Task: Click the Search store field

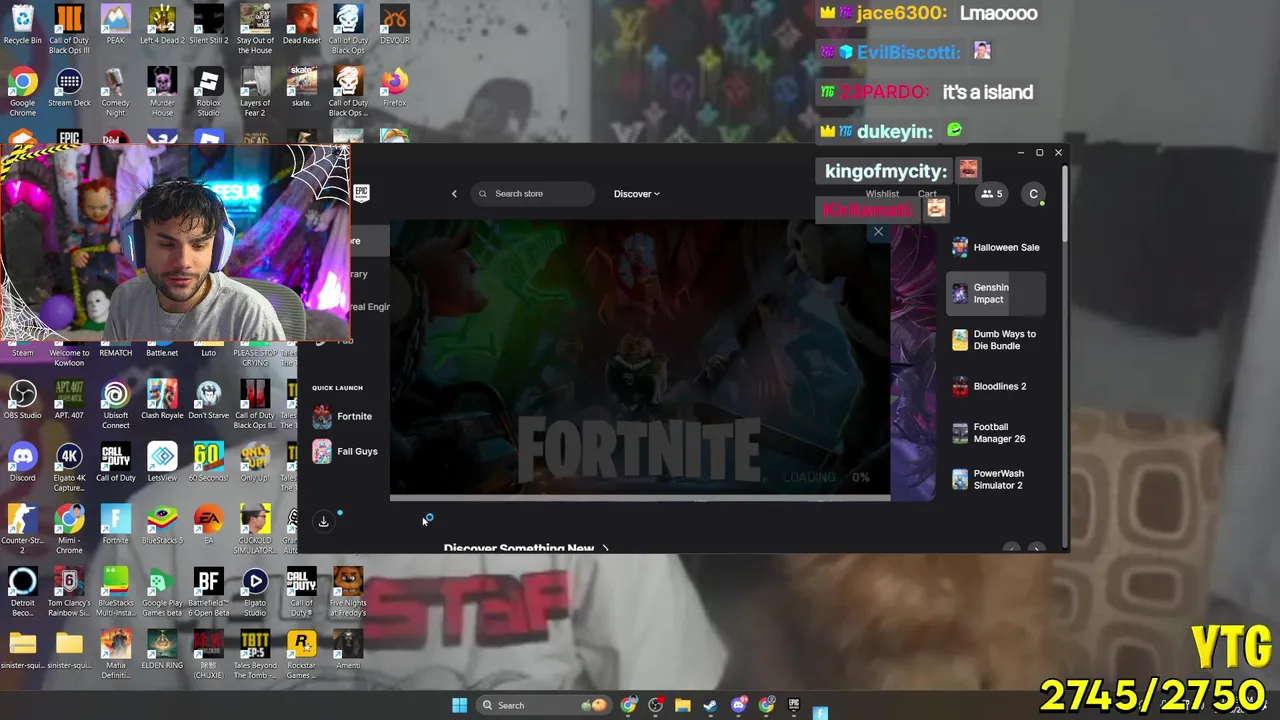Action: [x=534, y=194]
